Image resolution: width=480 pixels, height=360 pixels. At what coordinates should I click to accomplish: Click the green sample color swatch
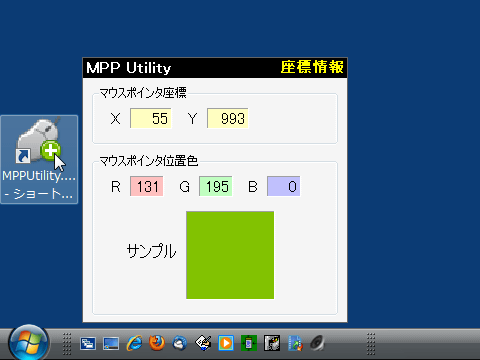pos(230,255)
